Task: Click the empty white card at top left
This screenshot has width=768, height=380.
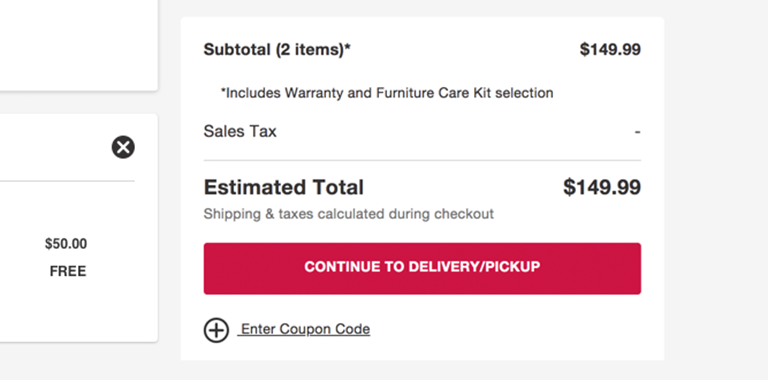Action: 78,45
